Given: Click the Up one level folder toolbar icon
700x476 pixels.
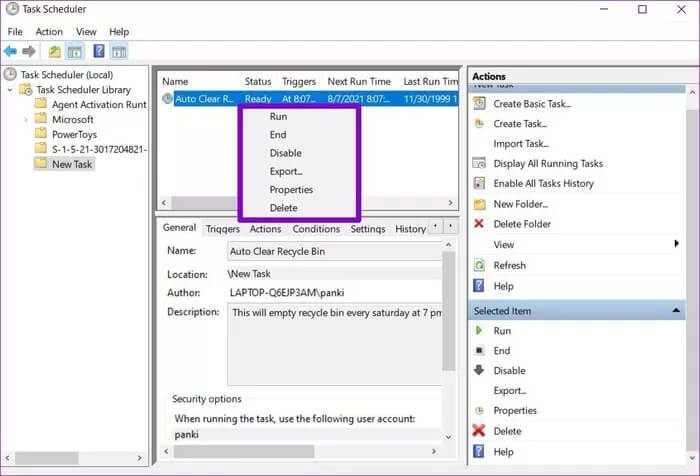Looking at the screenshot, I should [x=54, y=51].
